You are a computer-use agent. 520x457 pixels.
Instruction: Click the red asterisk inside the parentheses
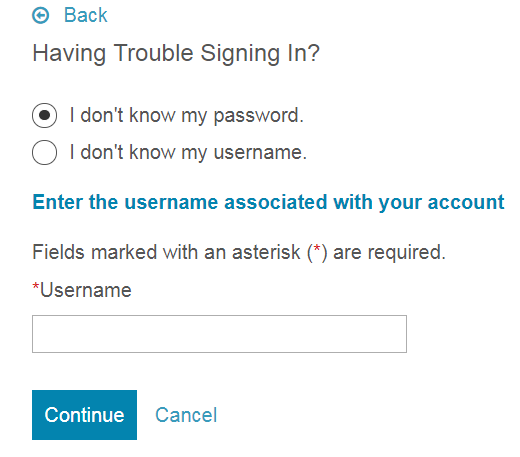pyautogui.click(x=317, y=249)
